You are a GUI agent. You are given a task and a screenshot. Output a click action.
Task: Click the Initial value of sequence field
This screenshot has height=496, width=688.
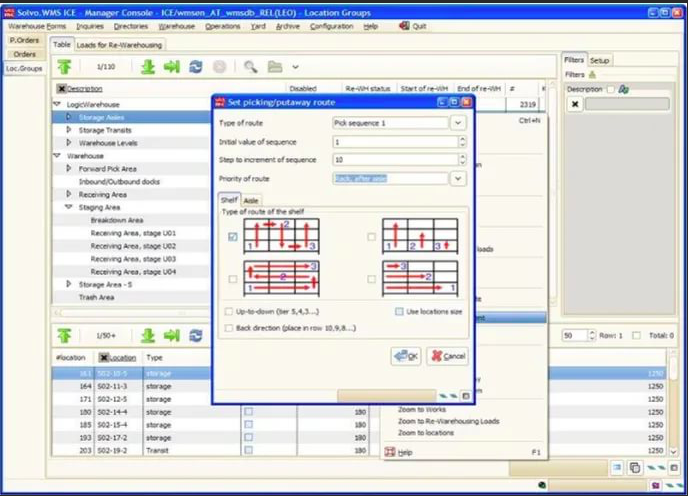tap(395, 142)
